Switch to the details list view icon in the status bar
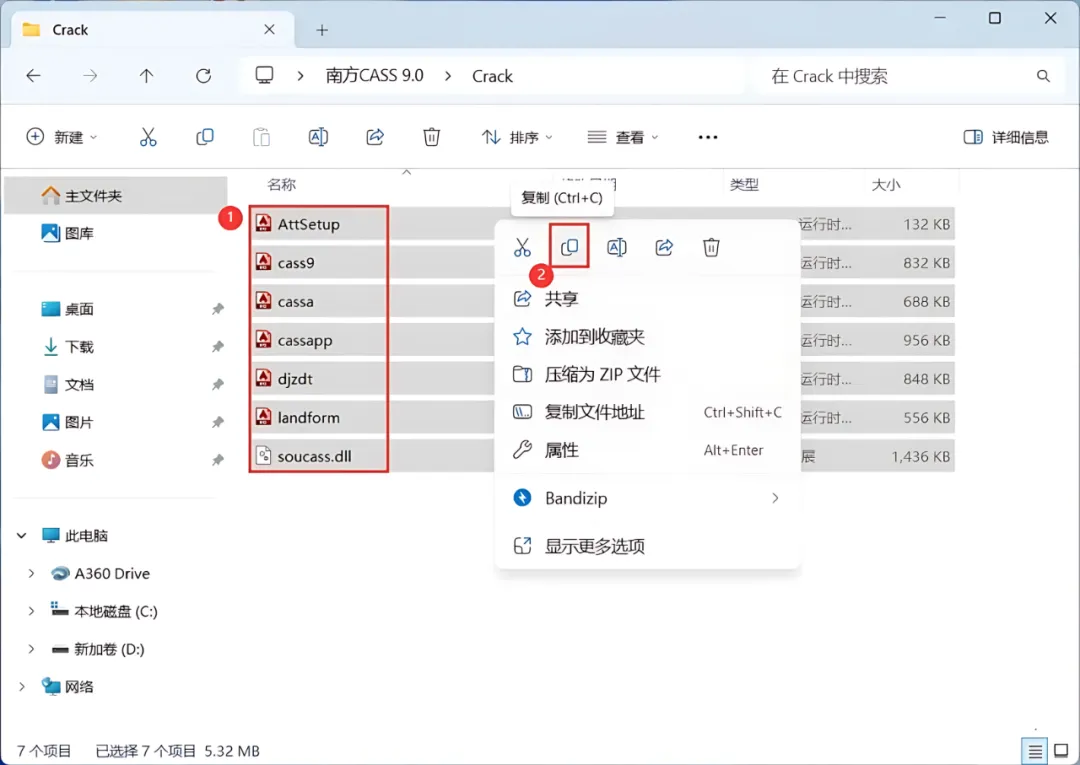The image size is (1080, 765). 1035,751
